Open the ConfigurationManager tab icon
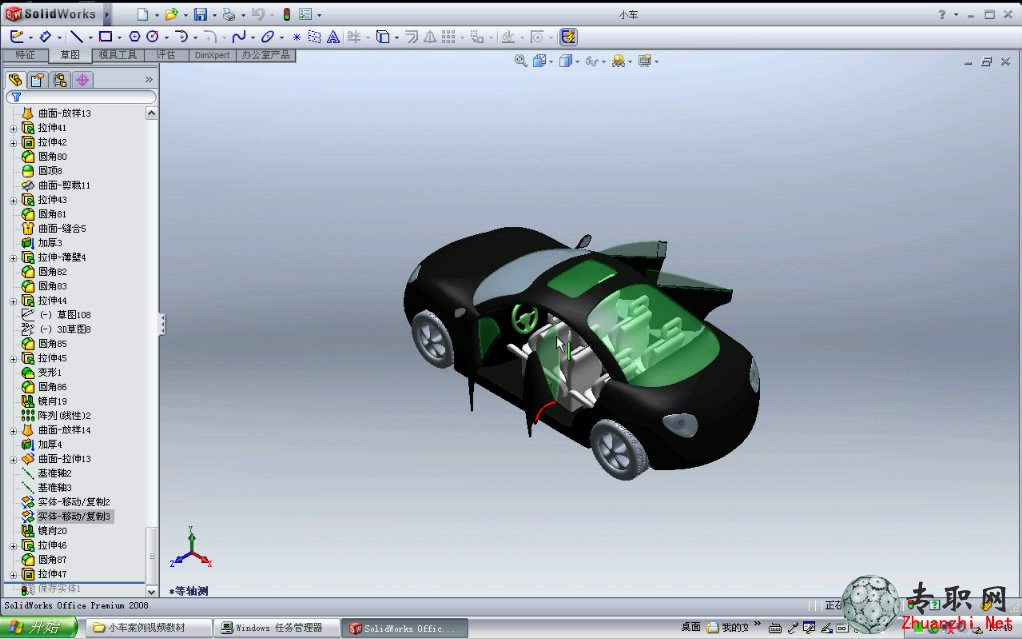This screenshot has height=639, width=1022. [x=60, y=80]
